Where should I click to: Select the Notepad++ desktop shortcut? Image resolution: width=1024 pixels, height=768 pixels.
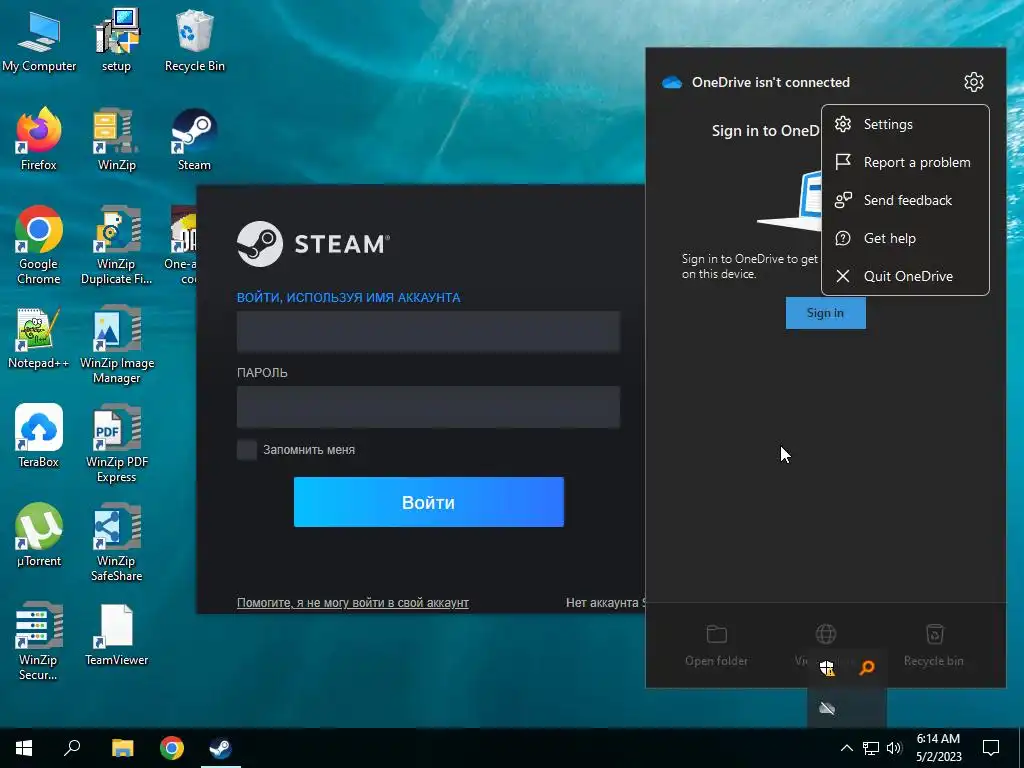(39, 338)
